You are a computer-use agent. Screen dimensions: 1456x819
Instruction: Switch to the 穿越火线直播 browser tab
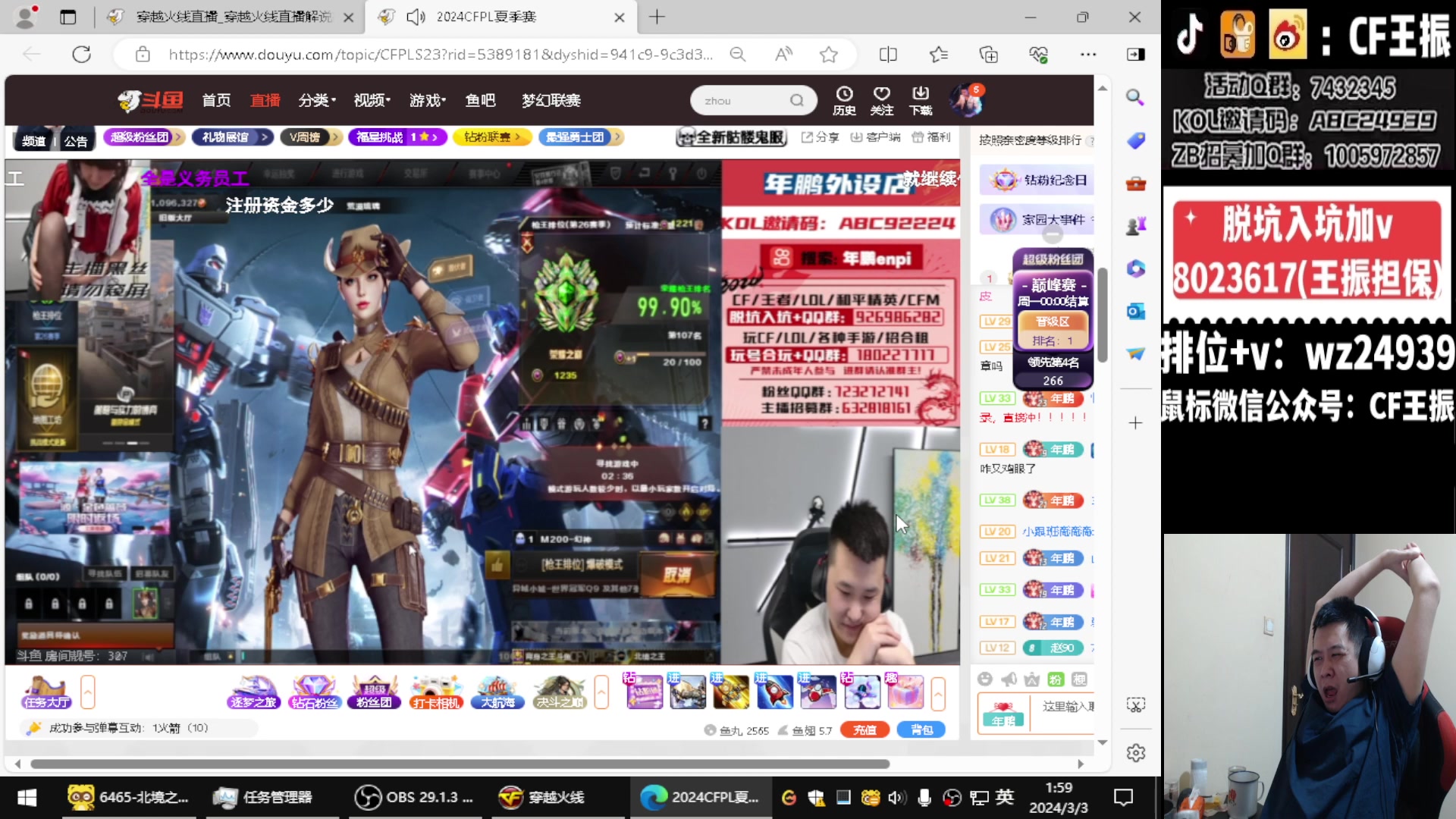pos(231,17)
